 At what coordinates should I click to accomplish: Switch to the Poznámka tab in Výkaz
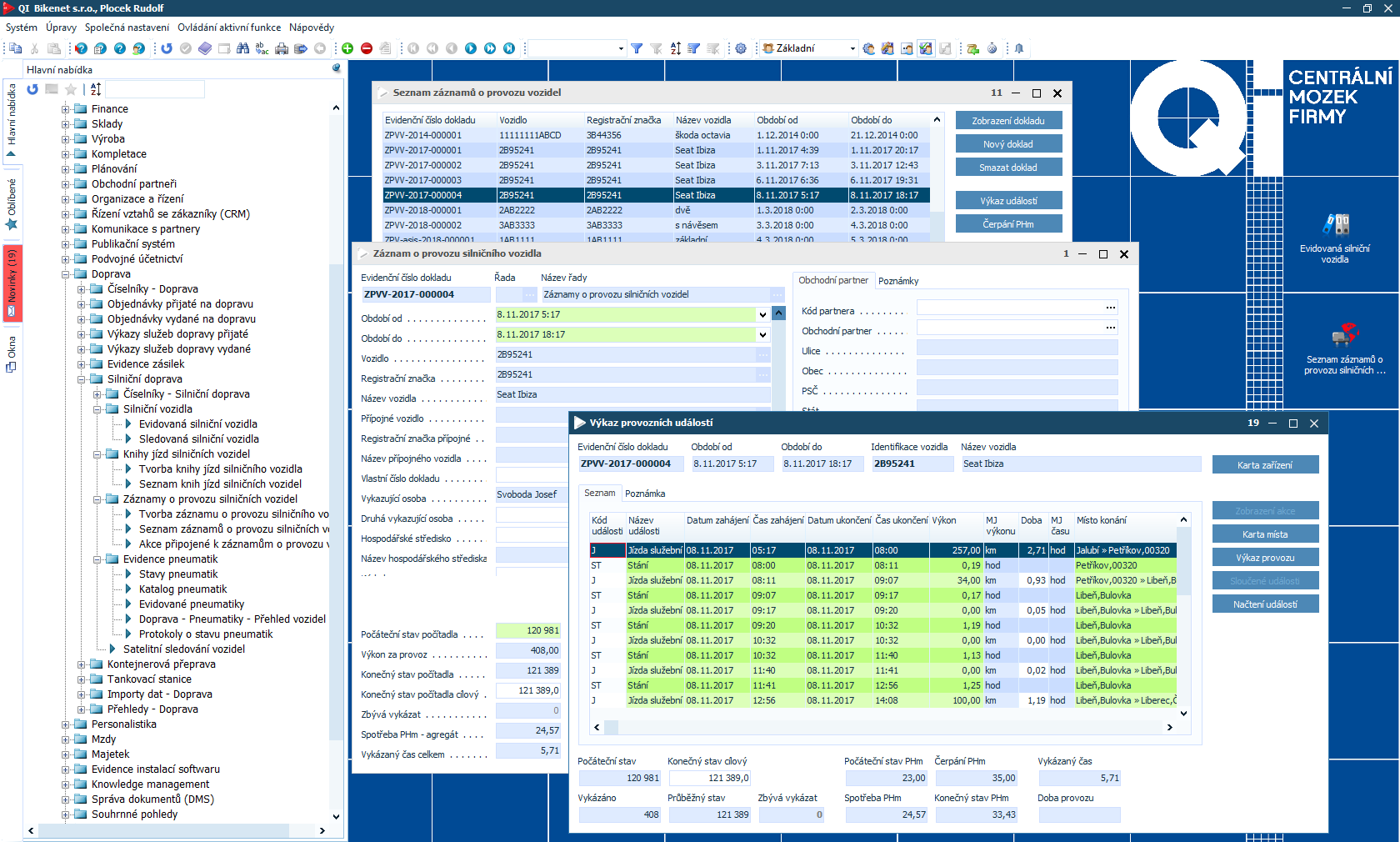pyautogui.click(x=645, y=494)
